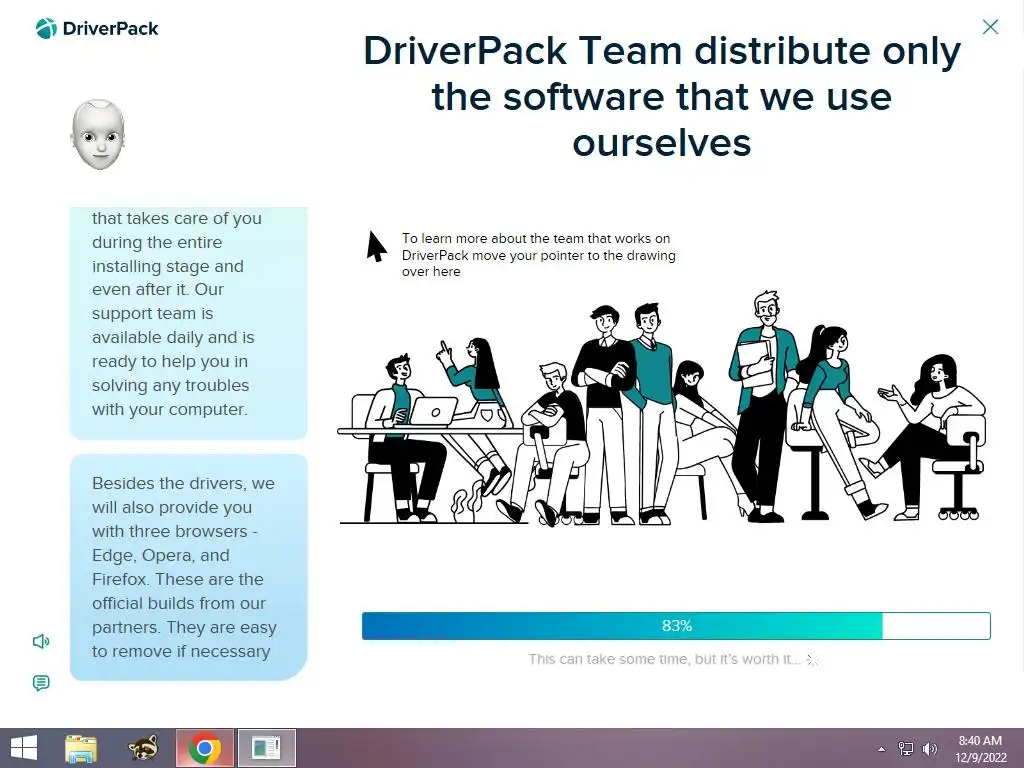Open the raccoon app in taskbar
1024x768 pixels.
(143, 748)
